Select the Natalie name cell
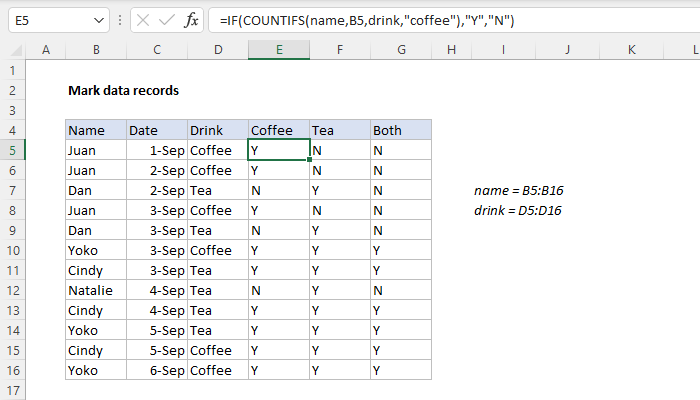This screenshot has width=700, height=400. click(95, 290)
